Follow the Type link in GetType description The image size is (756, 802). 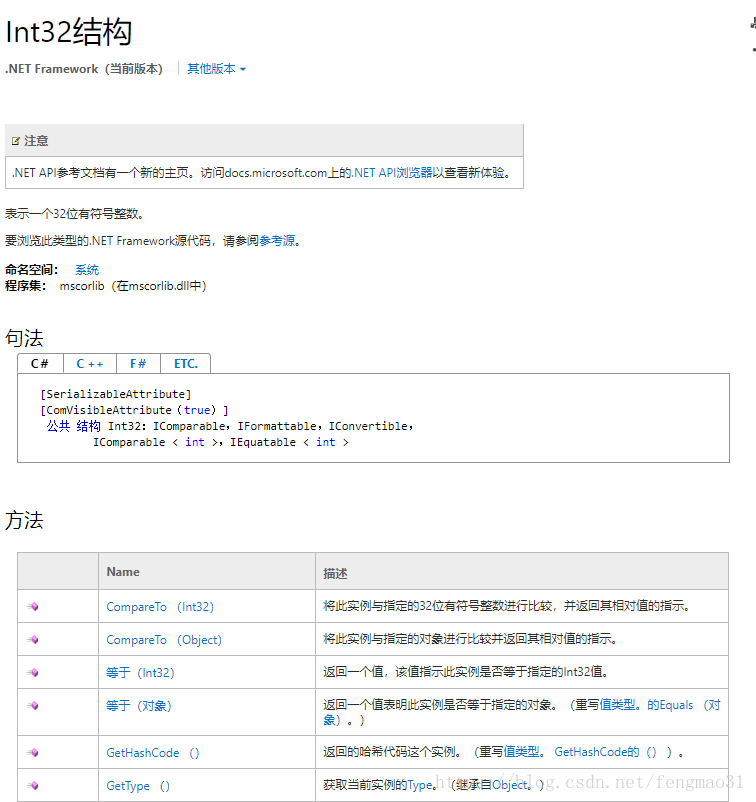[420, 785]
